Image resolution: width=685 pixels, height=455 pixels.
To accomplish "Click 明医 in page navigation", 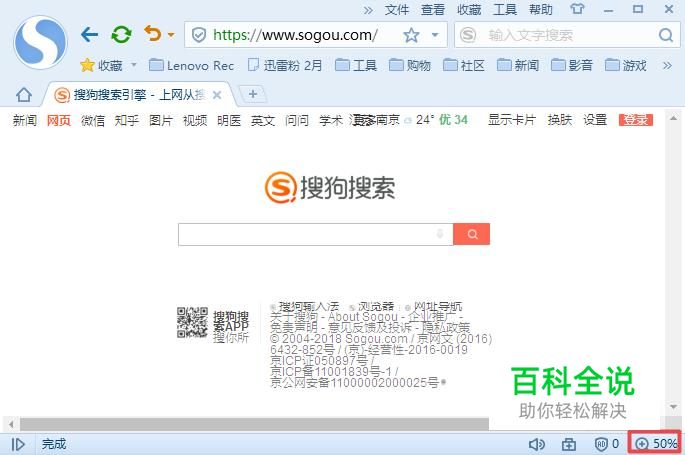I will click(x=229, y=120).
